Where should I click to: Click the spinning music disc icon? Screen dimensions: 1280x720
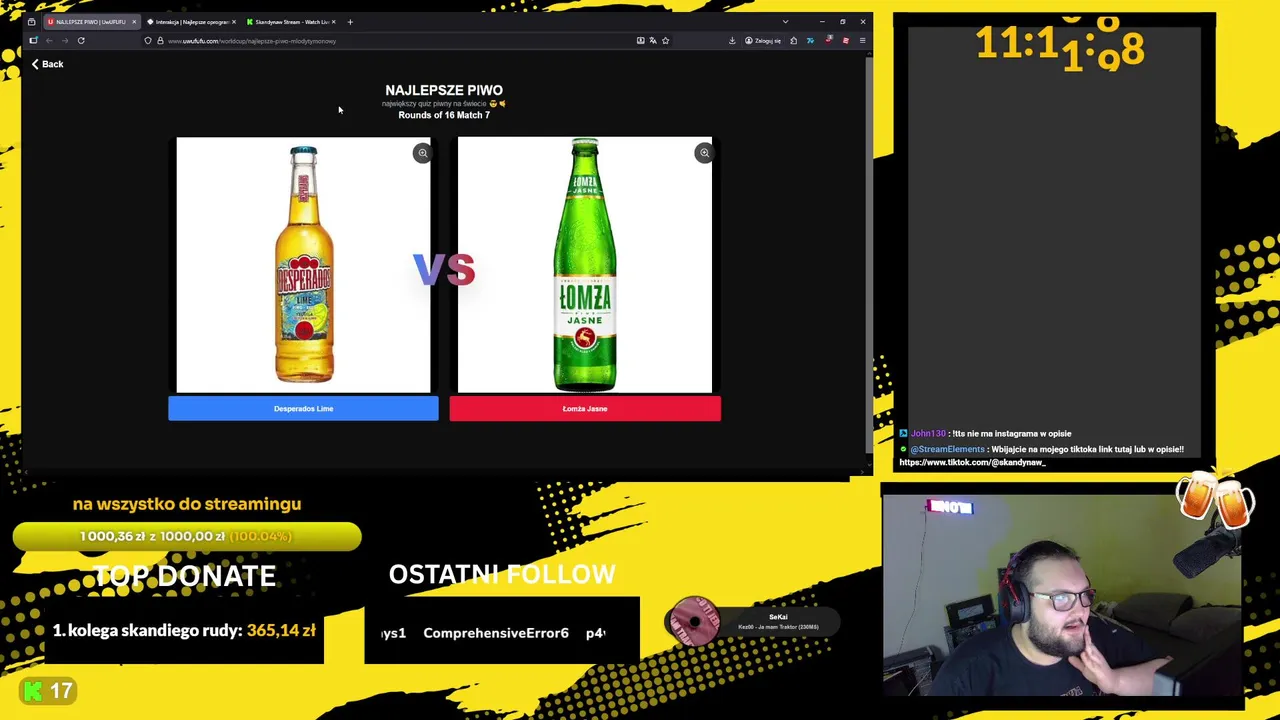[694, 622]
